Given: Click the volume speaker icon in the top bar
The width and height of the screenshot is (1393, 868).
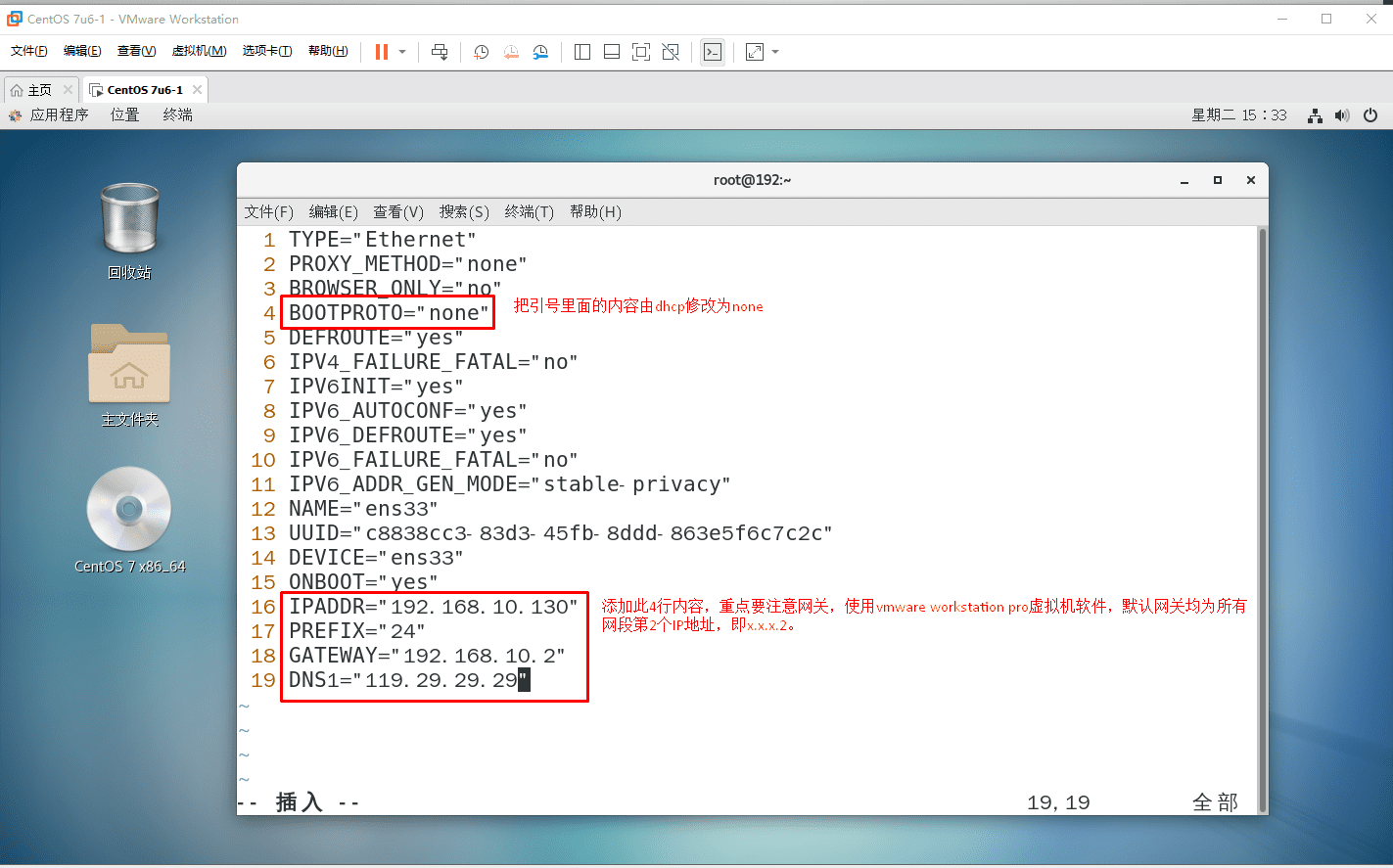Looking at the screenshot, I should [x=1342, y=115].
